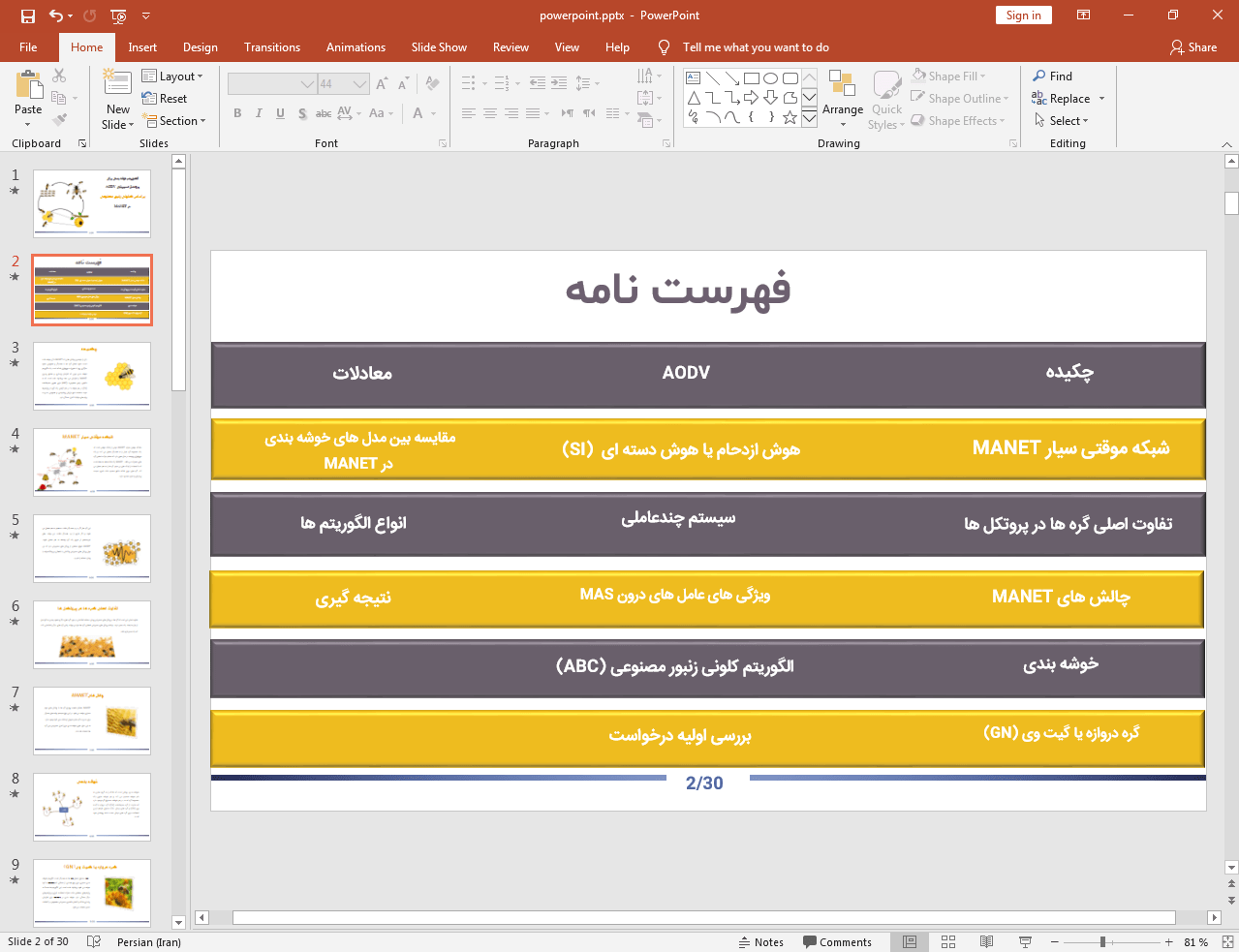Image resolution: width=1239 pixels, height=952 pixels.
Task: Toggle Normal view in status bar
Action: pos(910,941)
